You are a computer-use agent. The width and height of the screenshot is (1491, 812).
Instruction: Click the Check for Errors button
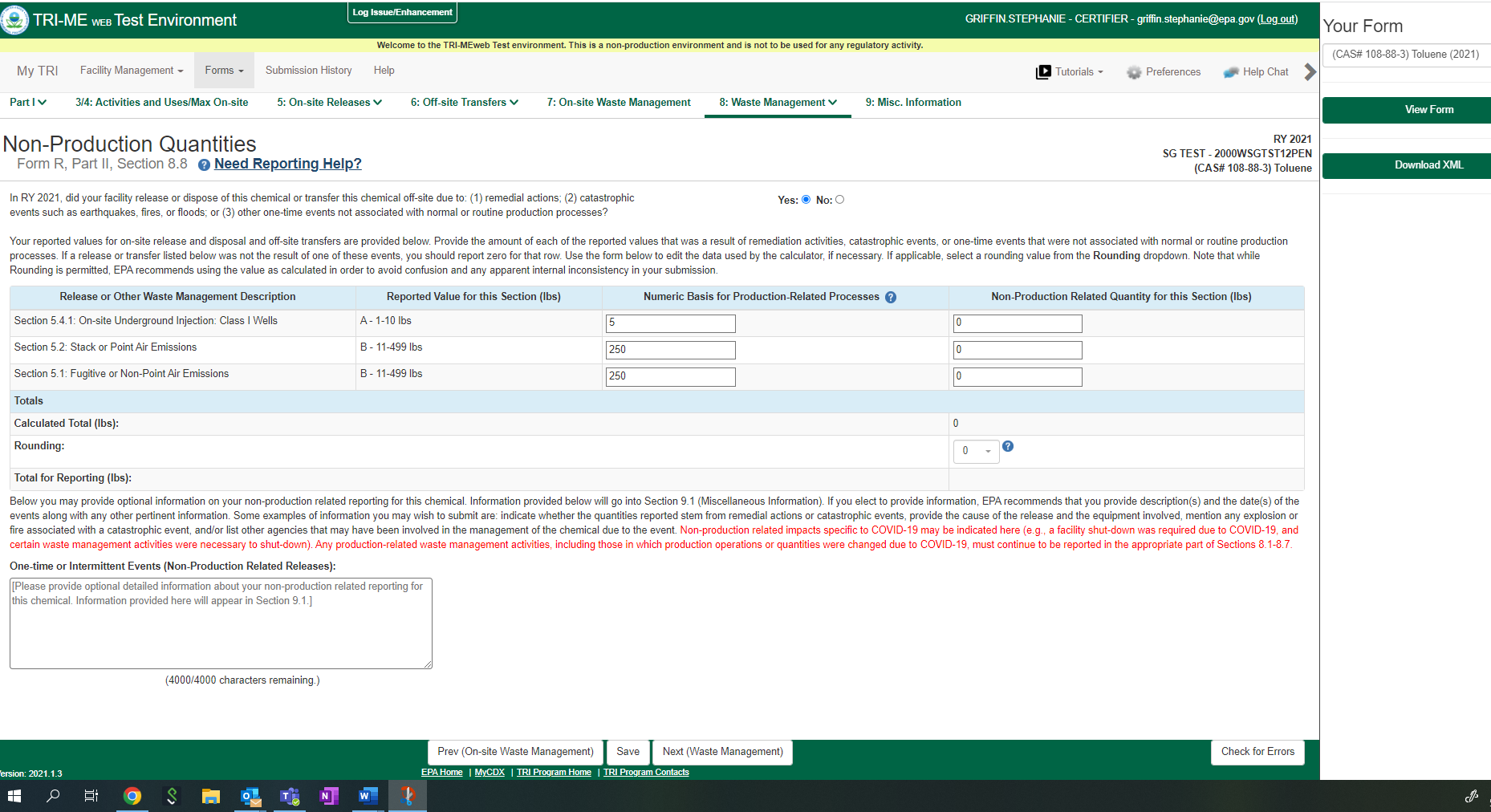click(1257, 752)
